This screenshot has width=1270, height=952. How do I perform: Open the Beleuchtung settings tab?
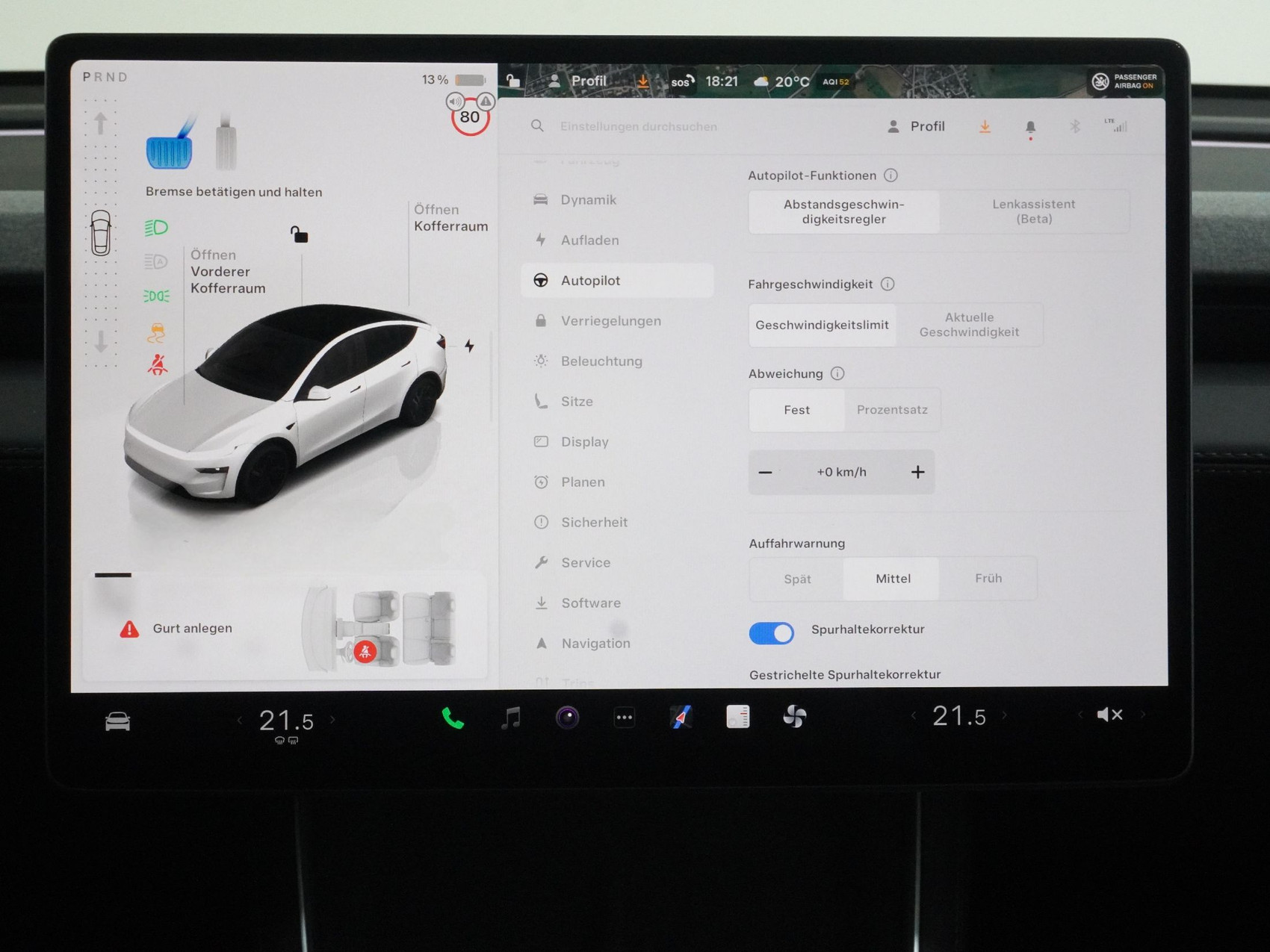pyautogui.click(x=601, y=361)
